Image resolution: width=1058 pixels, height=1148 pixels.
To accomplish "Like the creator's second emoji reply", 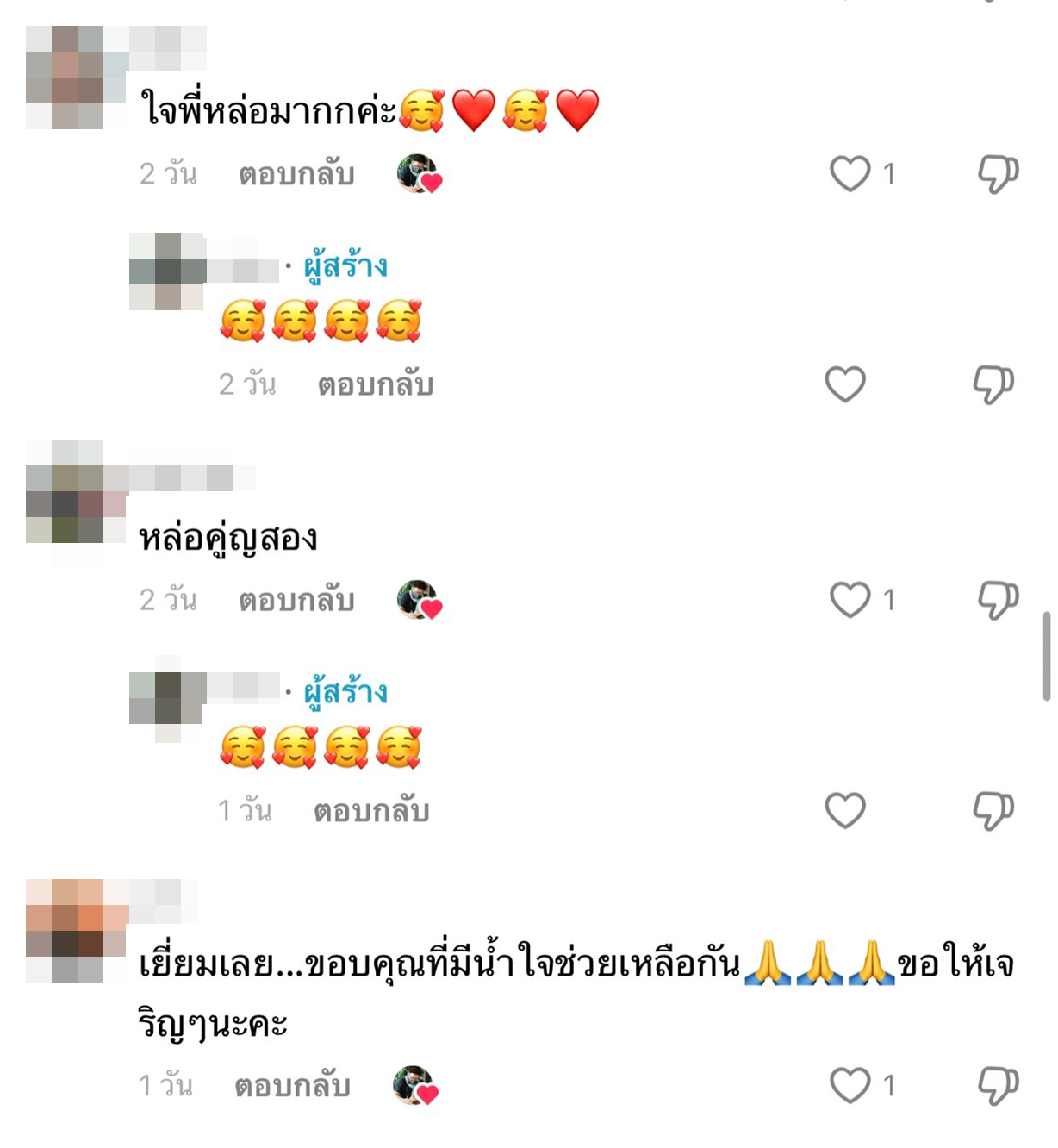I will click(x=845, y=810).
